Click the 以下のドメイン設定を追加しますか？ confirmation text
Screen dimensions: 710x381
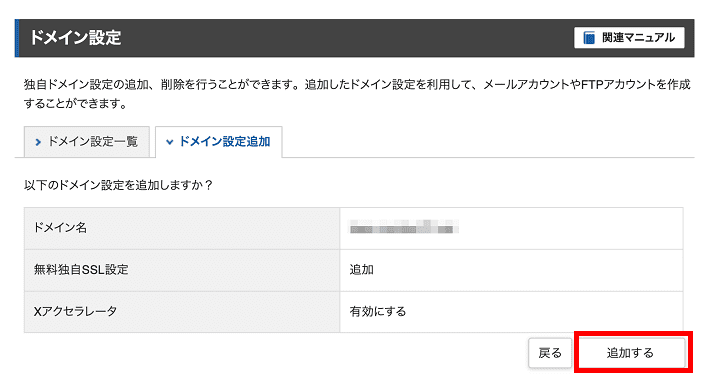pos(119,185)
